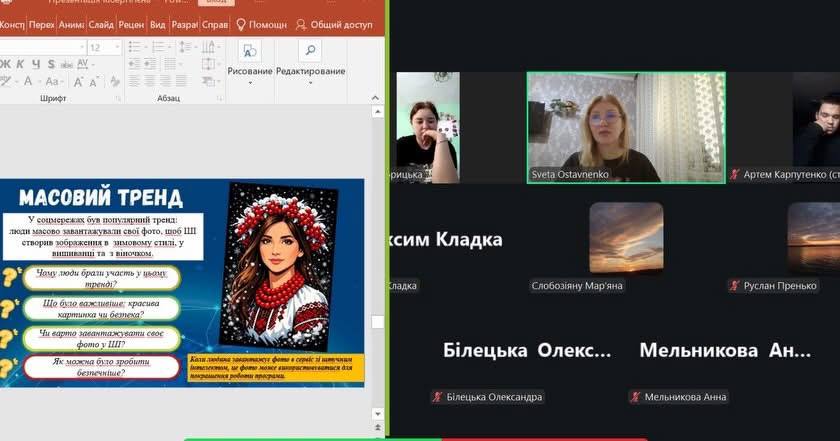Open the Рисование drawing tools group
The image size is (840, 441).
coord(249,57)
